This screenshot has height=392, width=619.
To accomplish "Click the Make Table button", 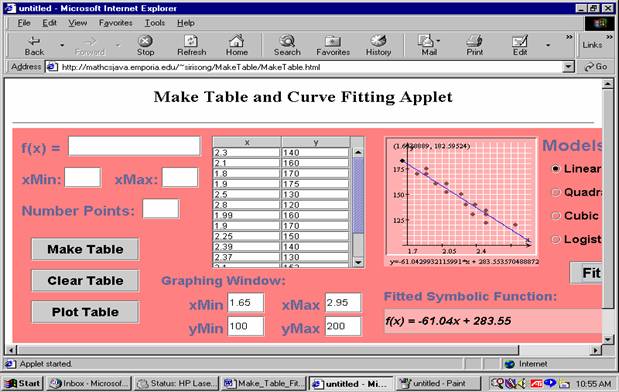I will pos(85,249).
